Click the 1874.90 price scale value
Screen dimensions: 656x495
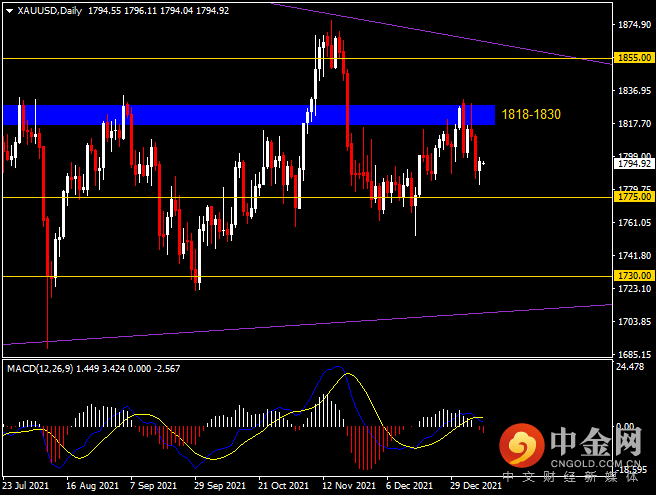point(635,25)
